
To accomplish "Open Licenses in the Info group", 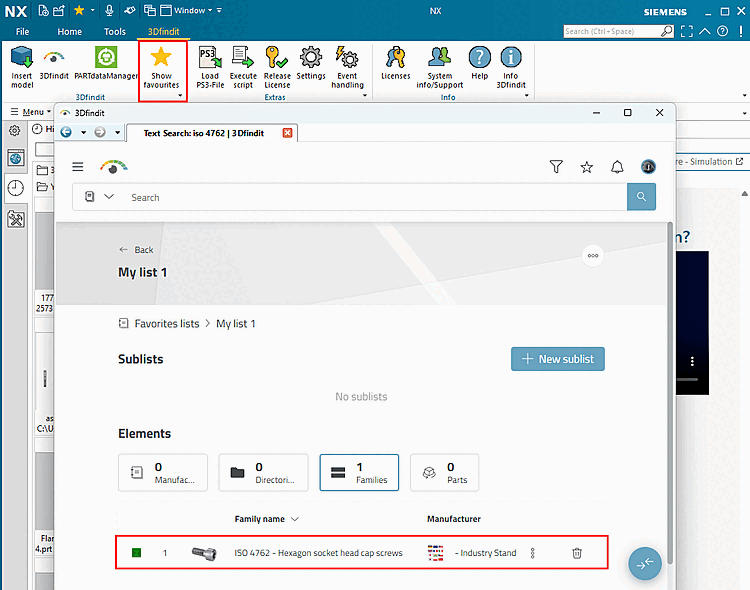I will coord(396,63).
